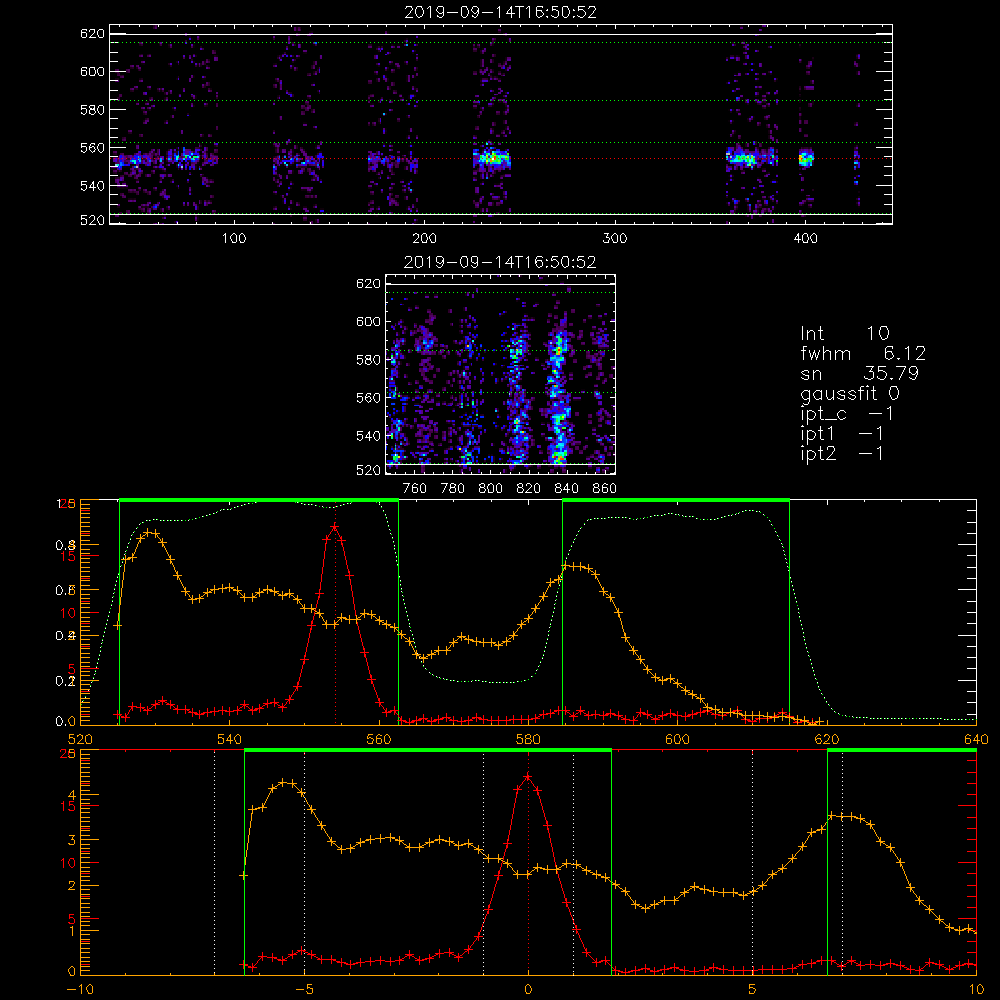Image resolution: width=1000 pixels, height=1000 pixels.
Task: Click x-axis label -10 of bottom plot
Action: [80, 989]
